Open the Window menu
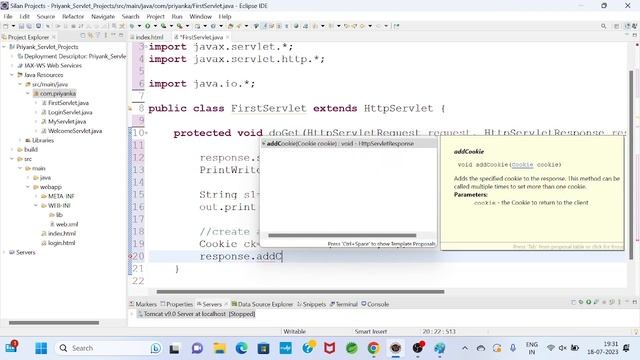This screenshot has height=360, width=640. (x=200, y=16)
